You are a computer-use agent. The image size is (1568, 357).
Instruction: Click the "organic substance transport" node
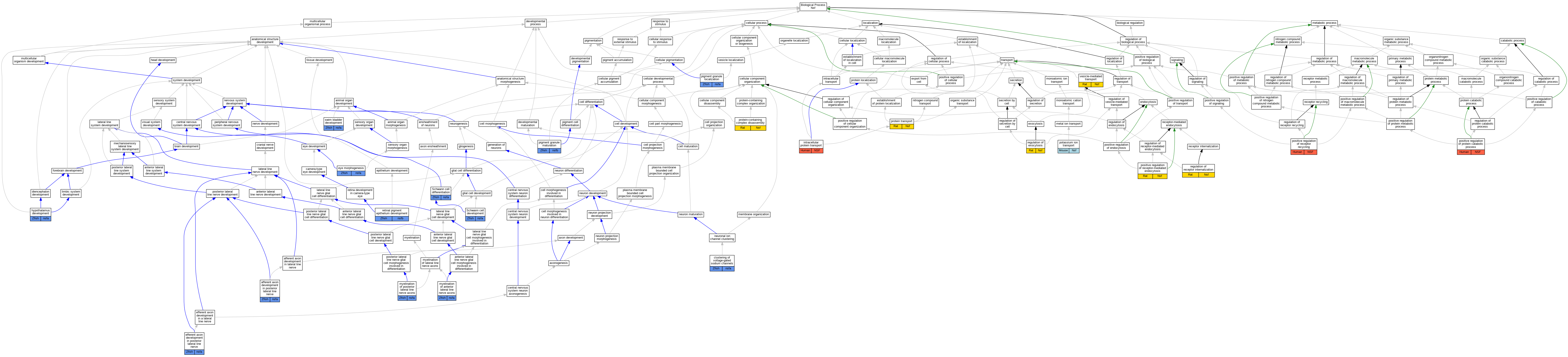962,102
